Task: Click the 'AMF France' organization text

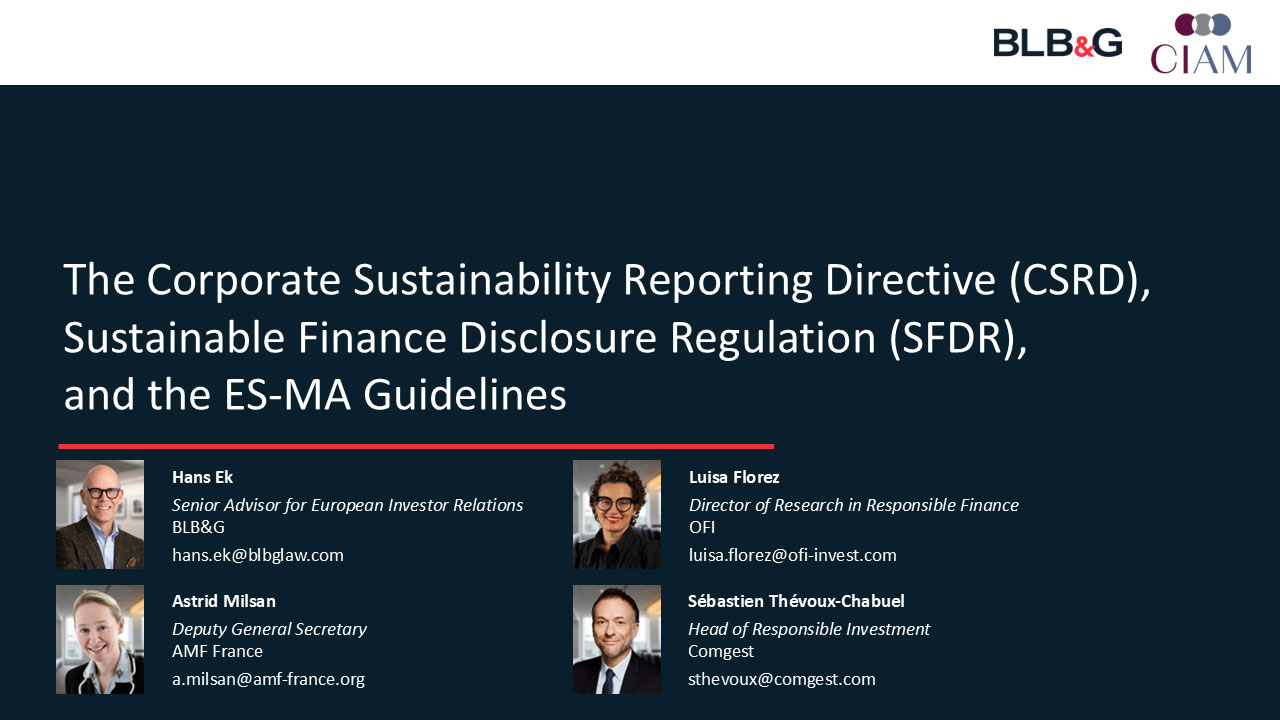Action: 217,651
